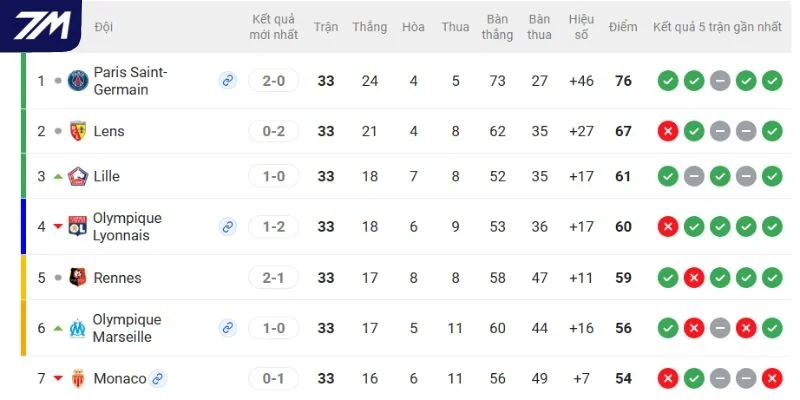Click the Lille club crest icon

(x=78, y=176)
